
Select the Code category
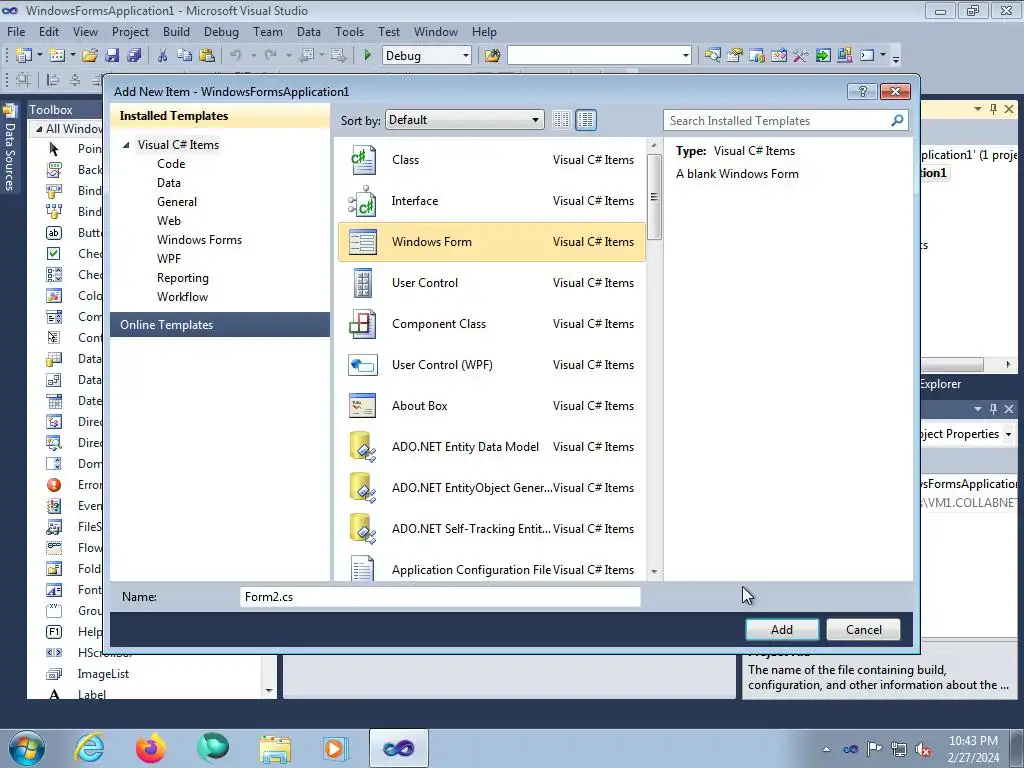click(171, 164)
